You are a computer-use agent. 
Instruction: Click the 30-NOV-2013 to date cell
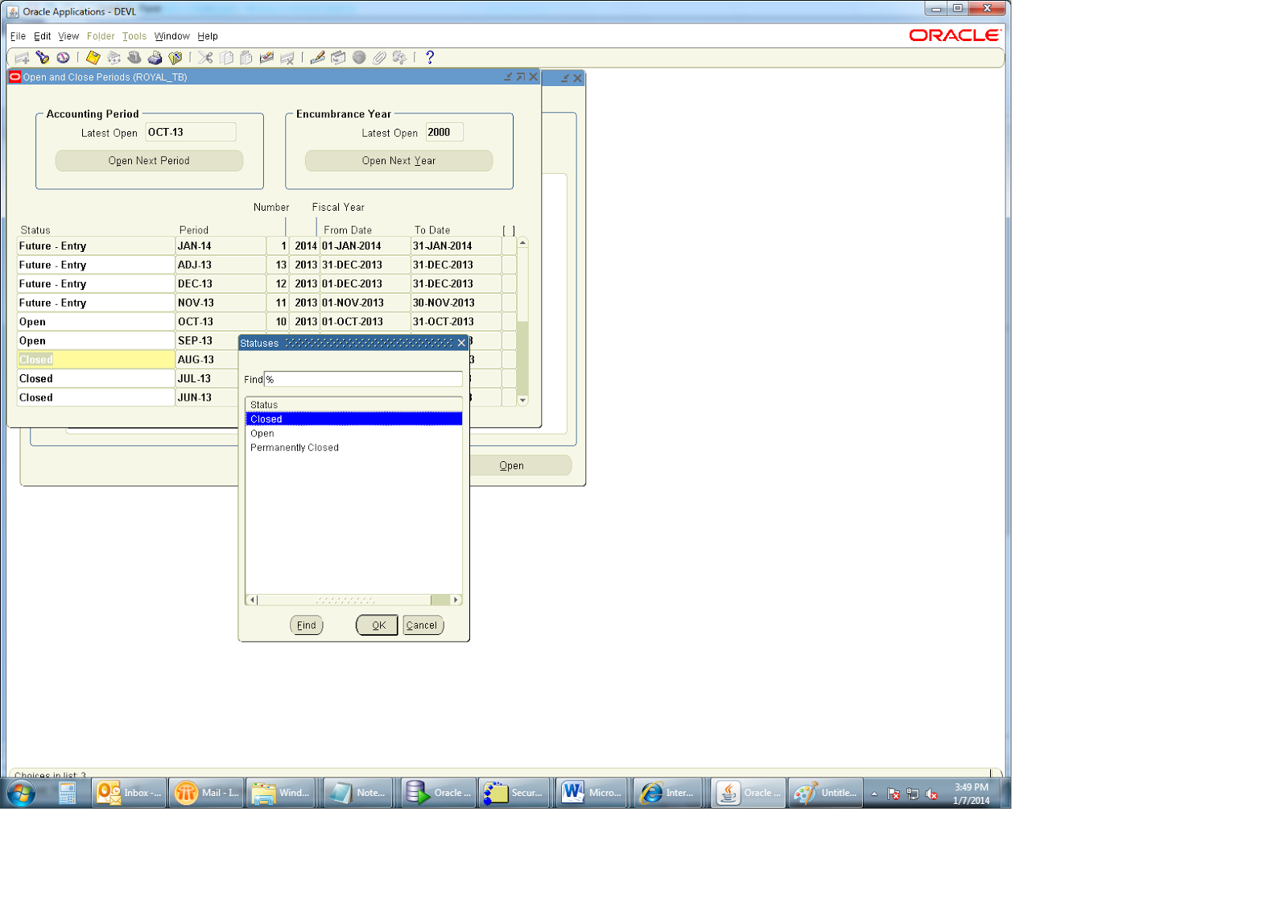coord(456,303)
